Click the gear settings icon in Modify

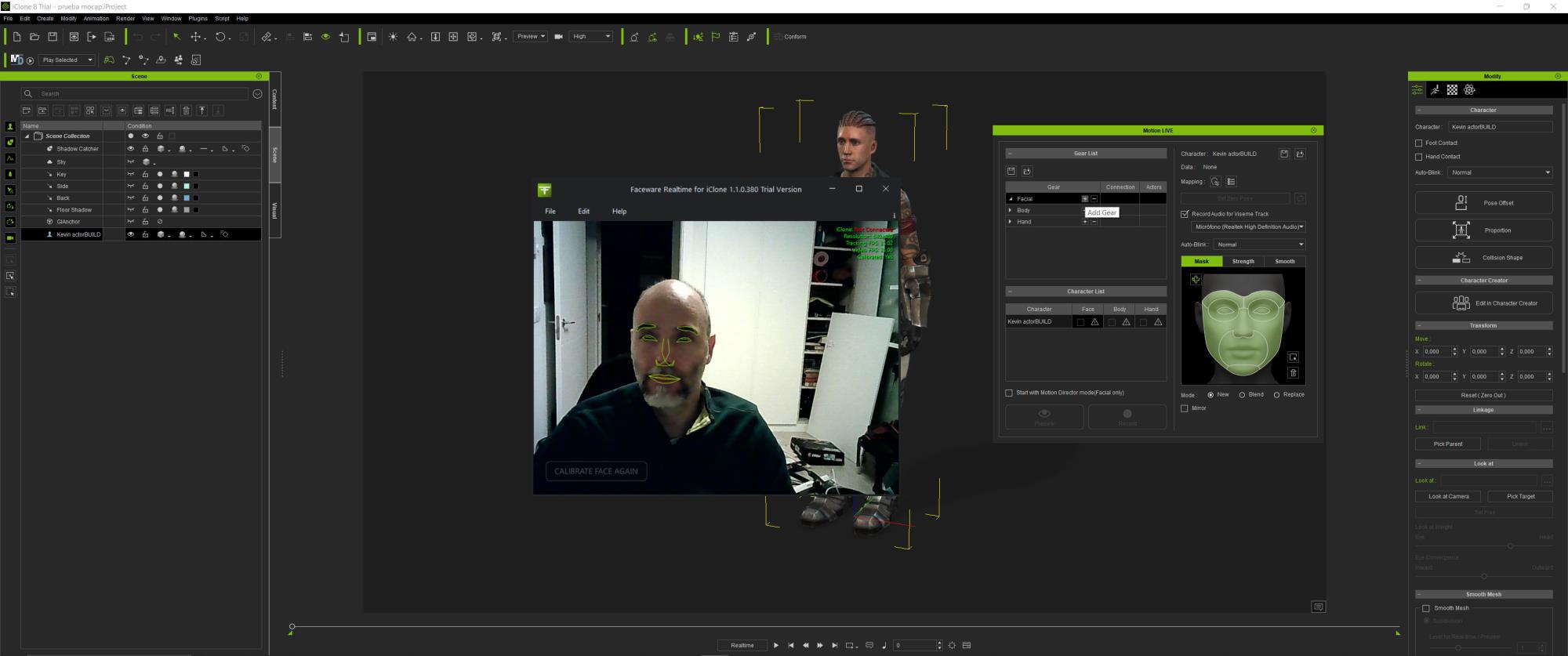pyautogui.click(x=1469, y=90)
